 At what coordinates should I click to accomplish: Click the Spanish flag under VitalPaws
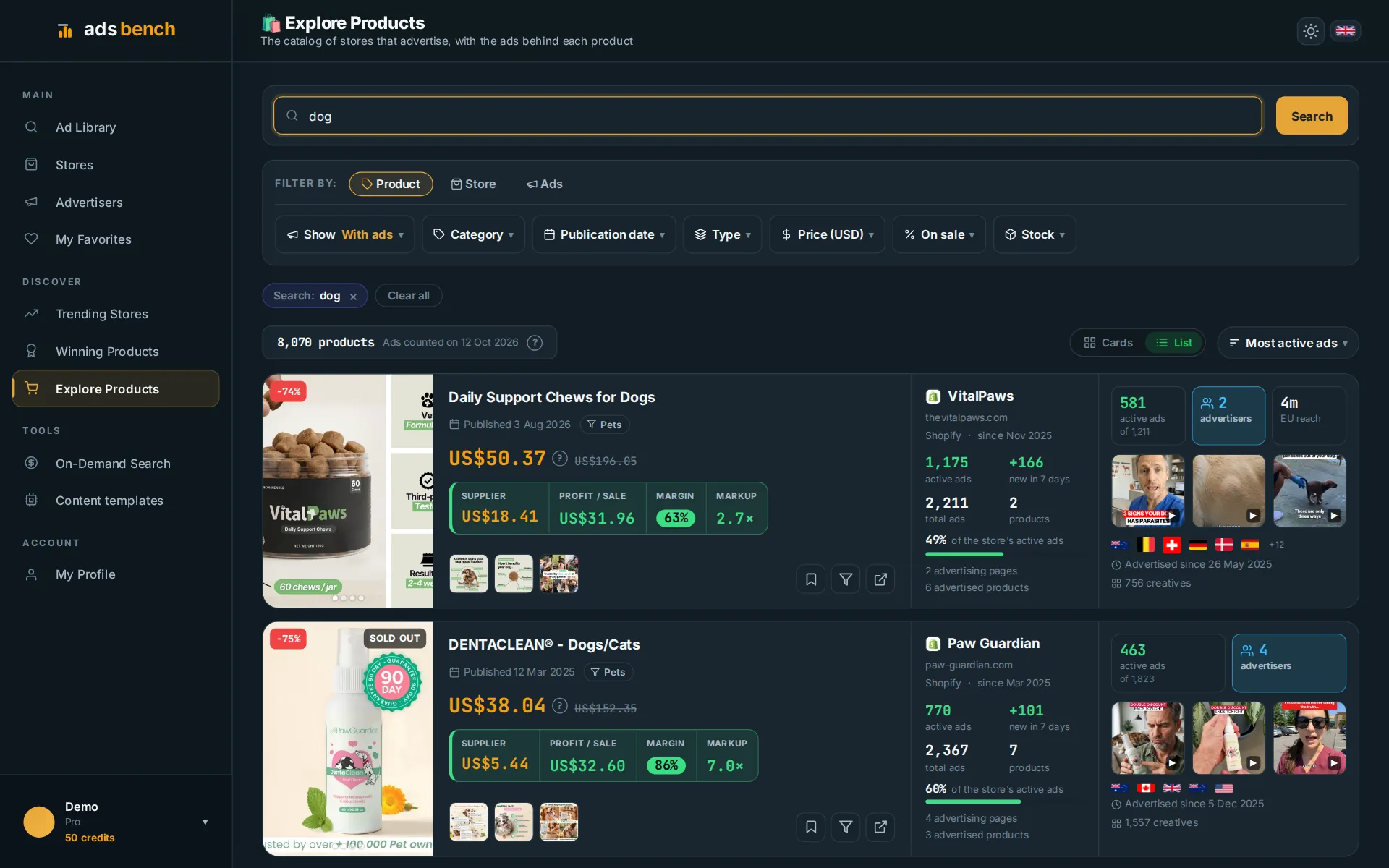[1250, 545]
